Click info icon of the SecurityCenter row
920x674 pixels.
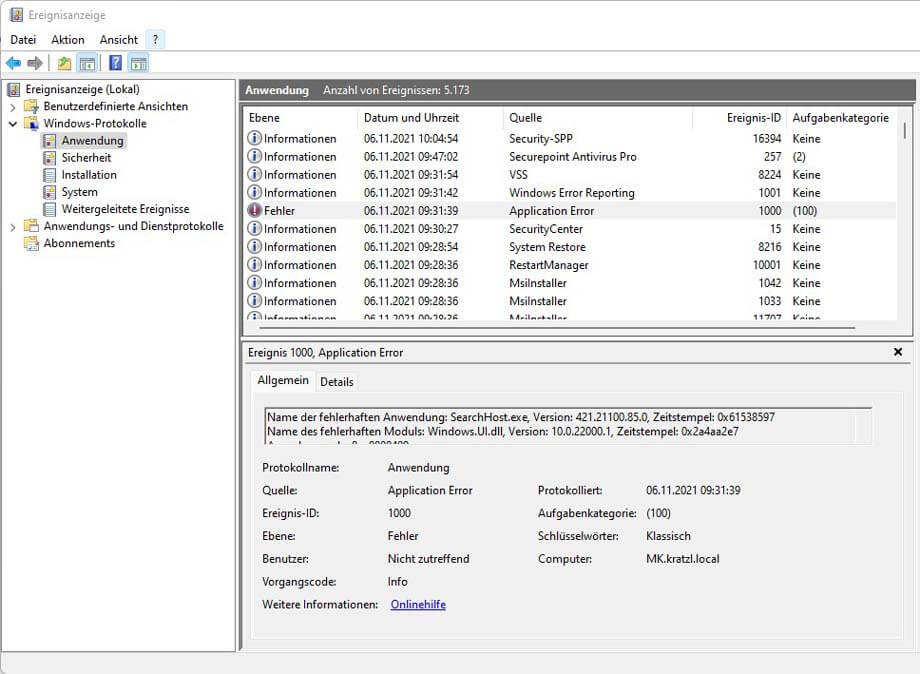point(254,228)
